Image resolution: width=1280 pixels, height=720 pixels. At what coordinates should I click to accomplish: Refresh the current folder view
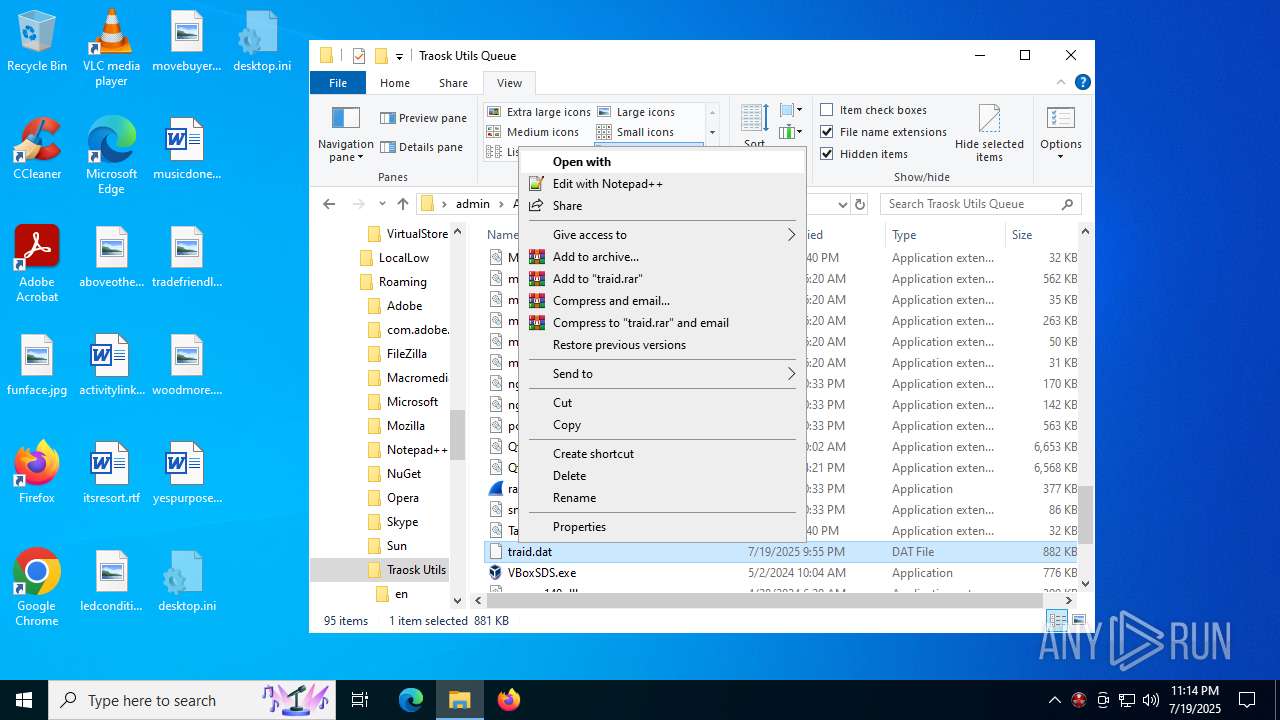(859, 204)
